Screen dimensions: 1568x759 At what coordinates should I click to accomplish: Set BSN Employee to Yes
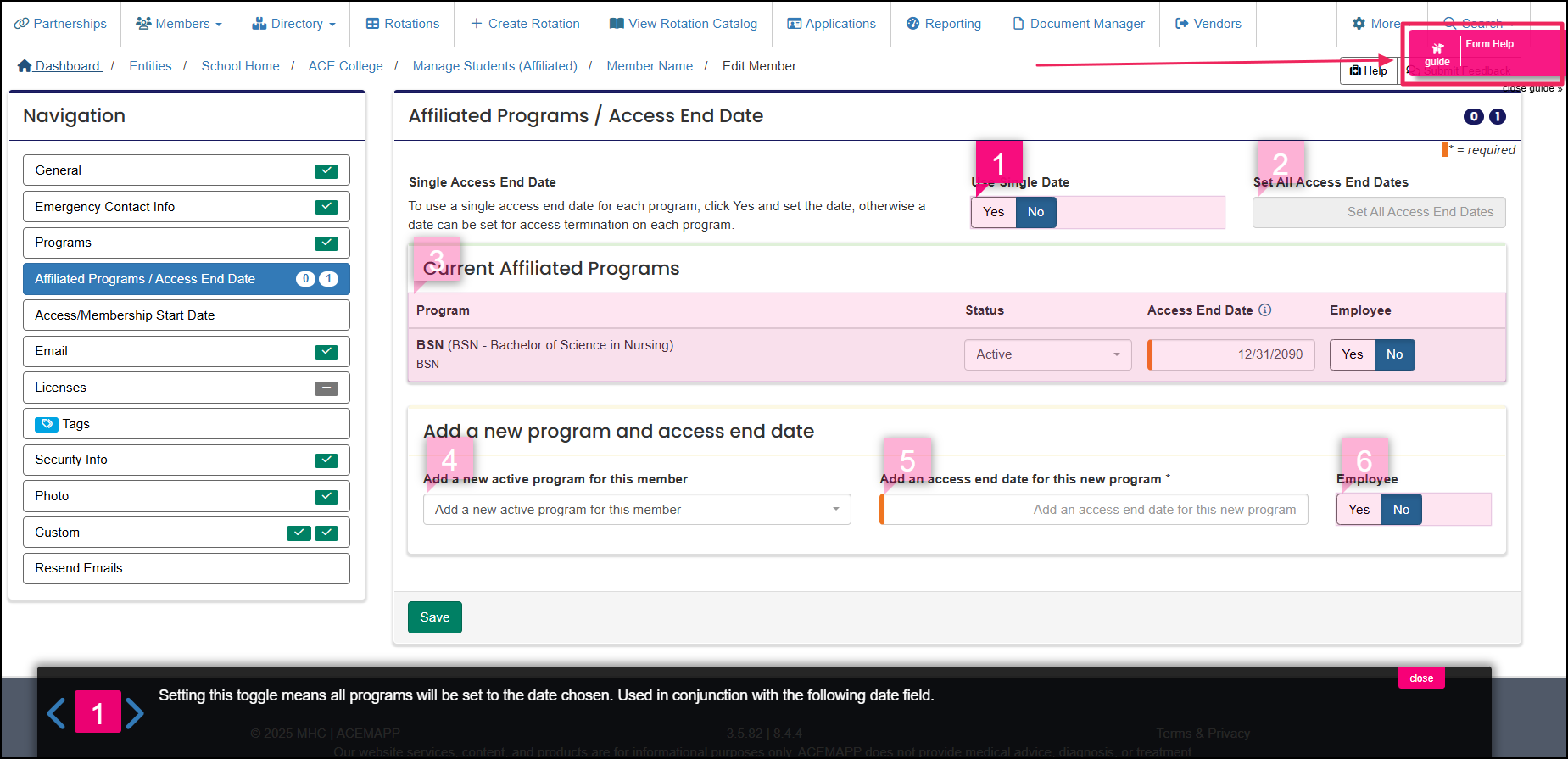[x=1352, y=354]
